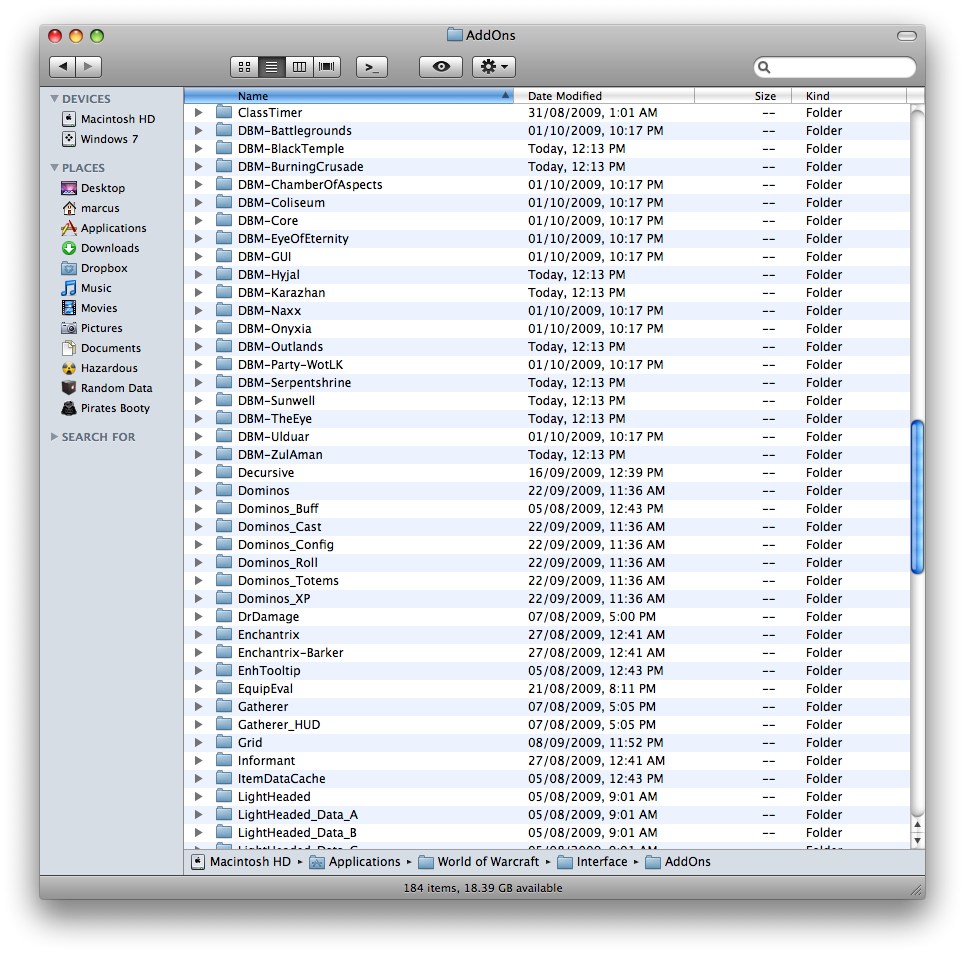Image resolution: width=965 pixels, height=954 pixels.
Task: Collapse the PLACES section
Action: click(54, 167)
